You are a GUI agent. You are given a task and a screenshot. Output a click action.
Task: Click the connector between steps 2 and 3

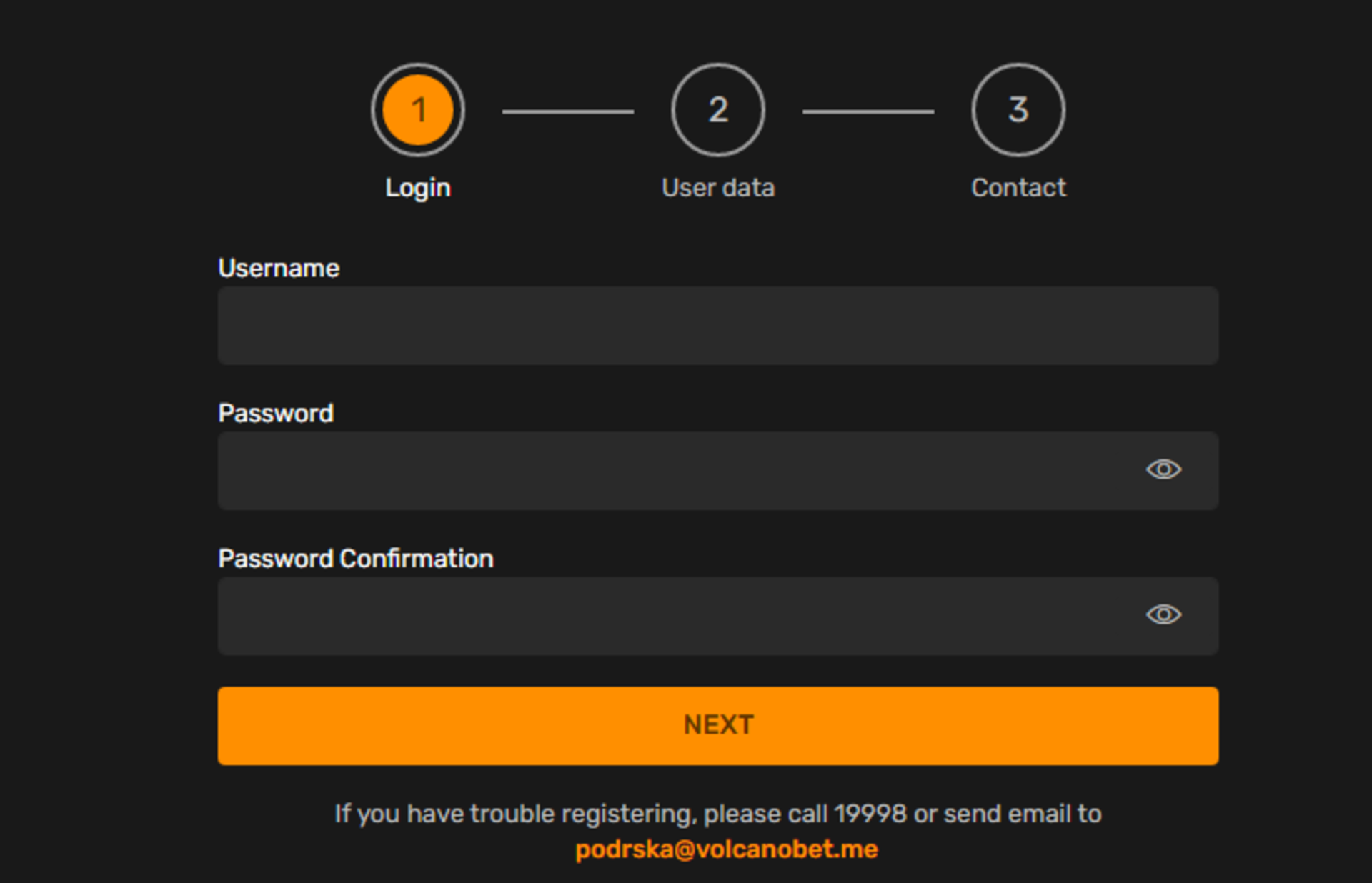868,111
